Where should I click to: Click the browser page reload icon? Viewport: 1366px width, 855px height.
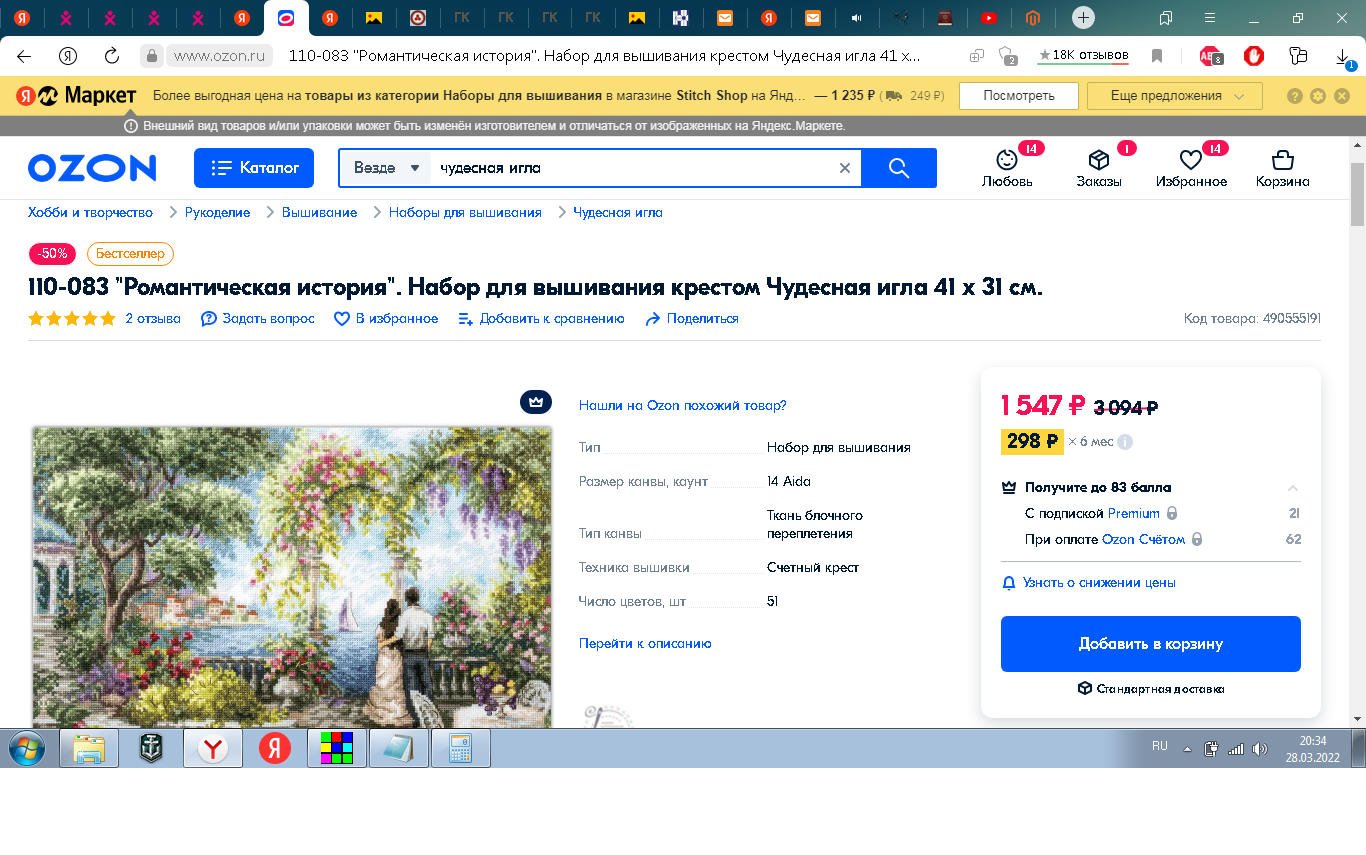[x=112, y=56]
